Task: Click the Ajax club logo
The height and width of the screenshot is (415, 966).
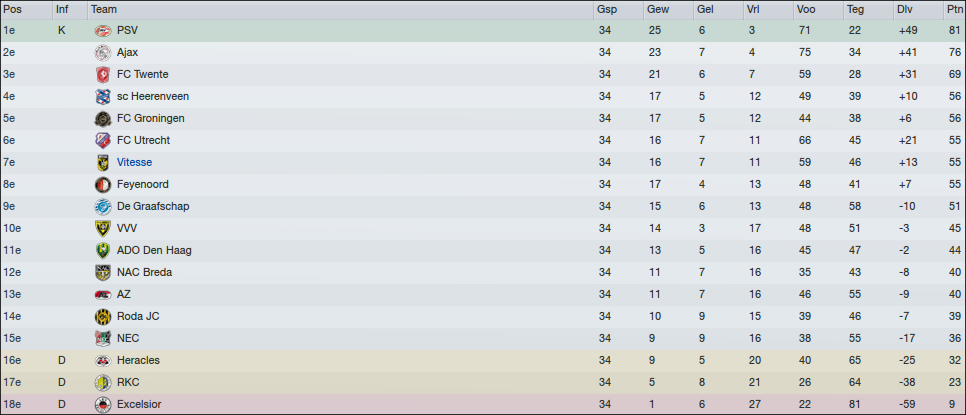Action: (102, 52)
